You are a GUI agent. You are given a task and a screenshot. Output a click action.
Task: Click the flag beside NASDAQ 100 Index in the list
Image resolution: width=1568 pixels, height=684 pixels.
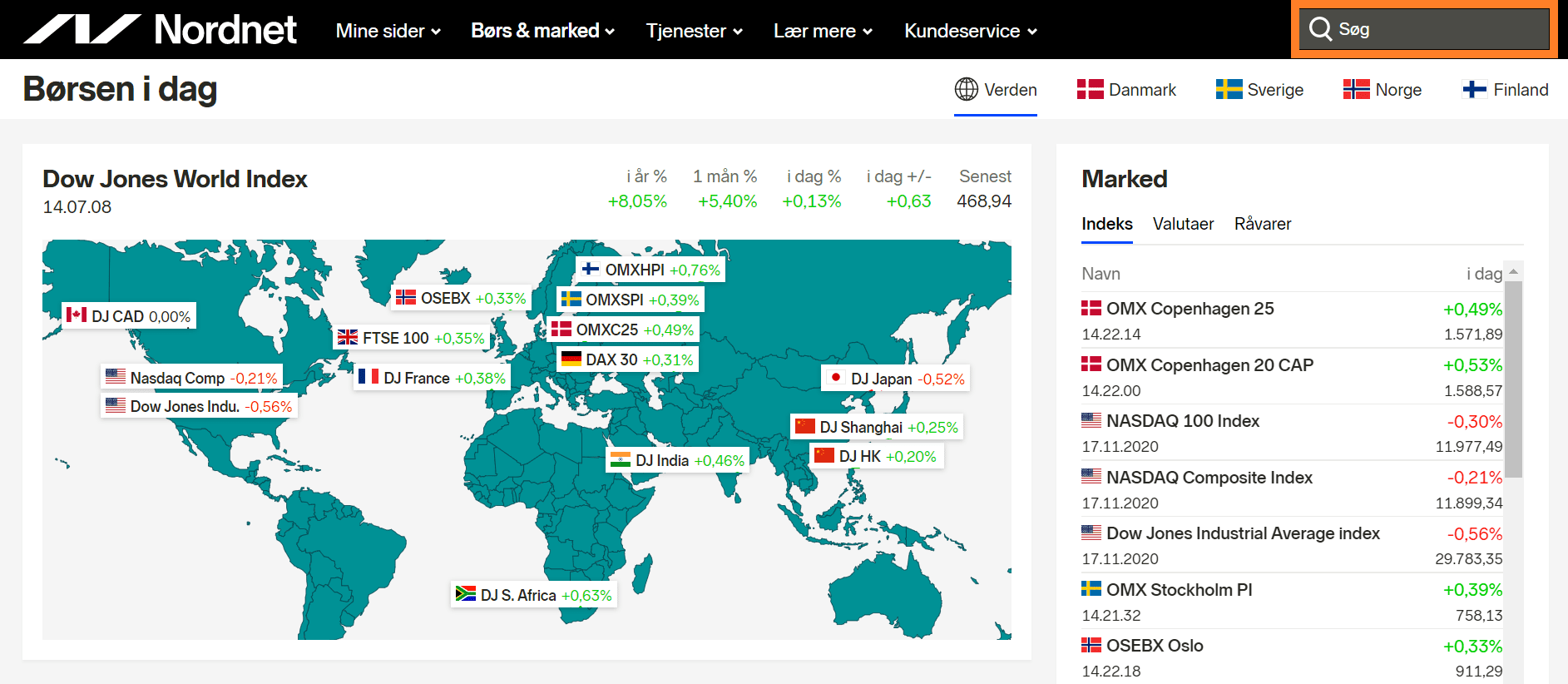[x=1091, y=420]
